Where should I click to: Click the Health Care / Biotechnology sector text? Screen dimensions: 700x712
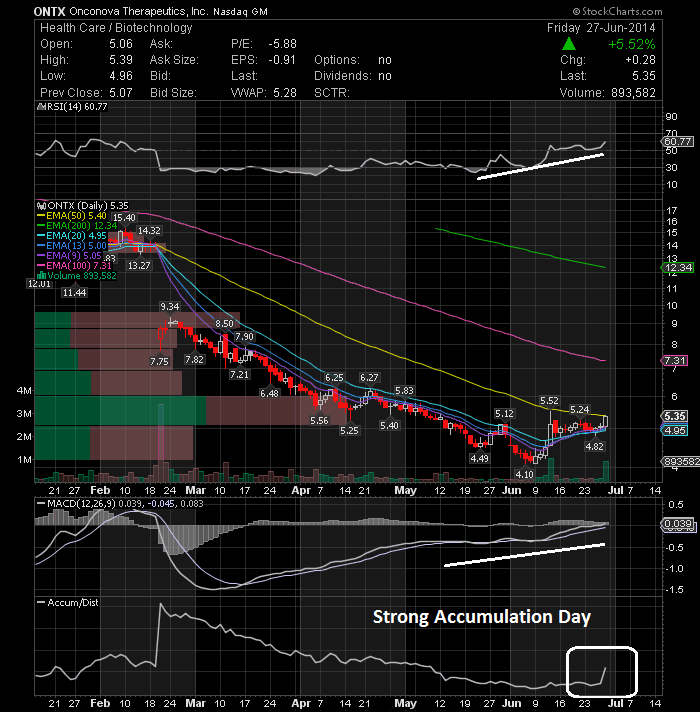pos(116,28)
